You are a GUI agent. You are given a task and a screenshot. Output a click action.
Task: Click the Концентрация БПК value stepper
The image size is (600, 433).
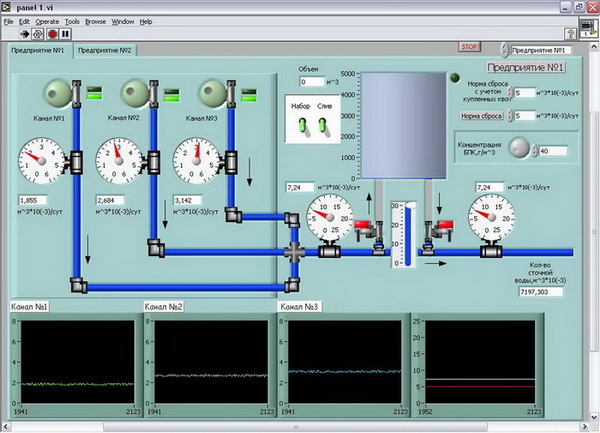click(x=535, y=151)
